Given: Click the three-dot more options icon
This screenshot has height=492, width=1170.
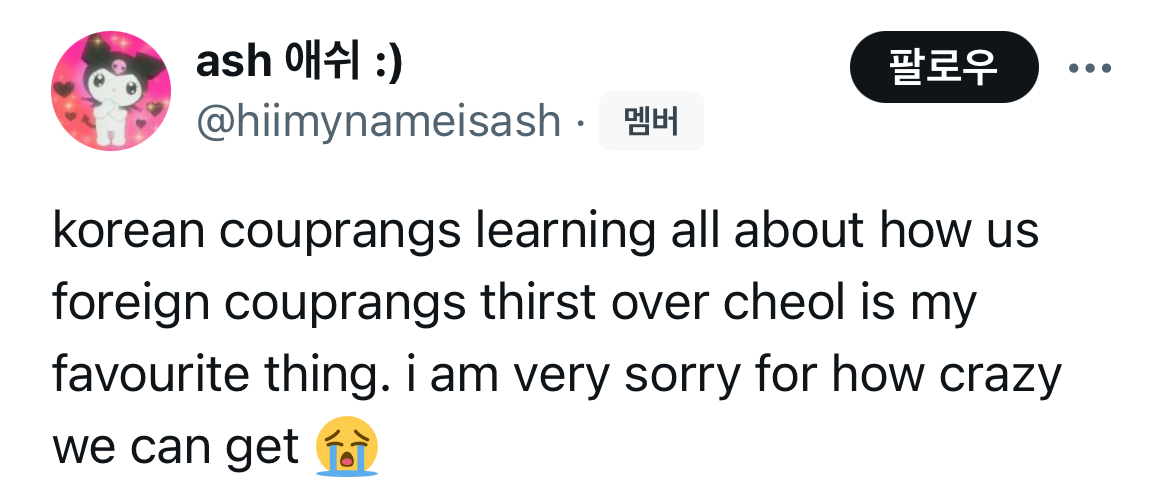Looking at the screenshot, I should coord(1089,69).
